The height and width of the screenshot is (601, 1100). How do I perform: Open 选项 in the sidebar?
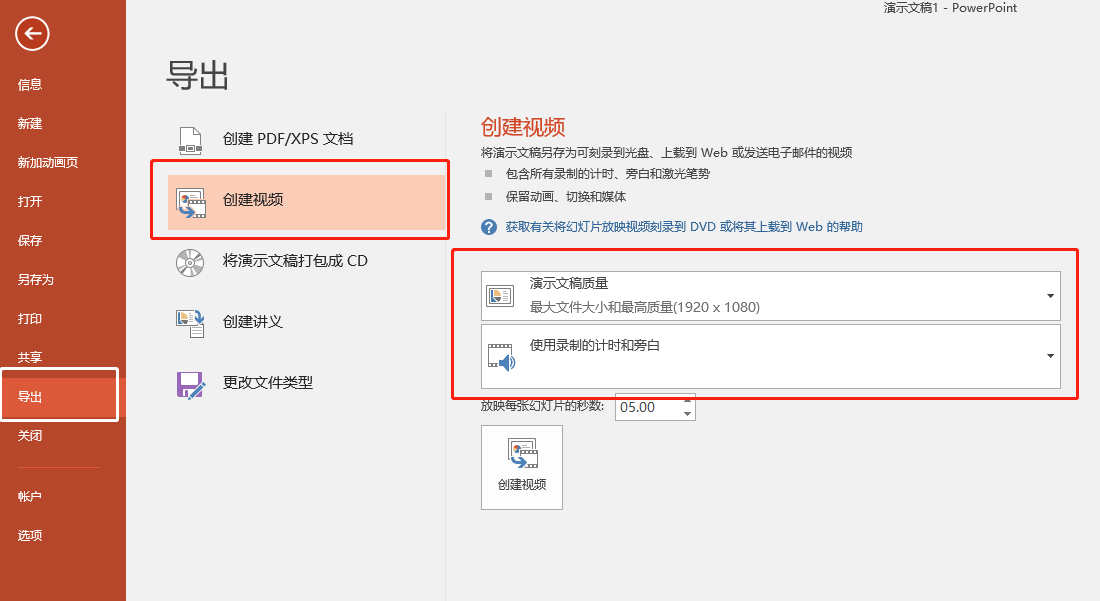pos(30,536)
